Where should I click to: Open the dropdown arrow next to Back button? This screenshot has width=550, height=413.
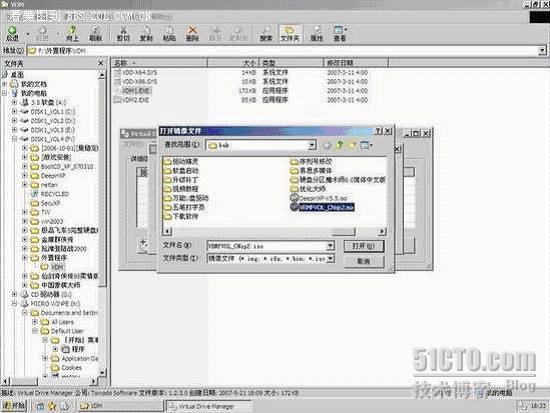tap(28, 34)
